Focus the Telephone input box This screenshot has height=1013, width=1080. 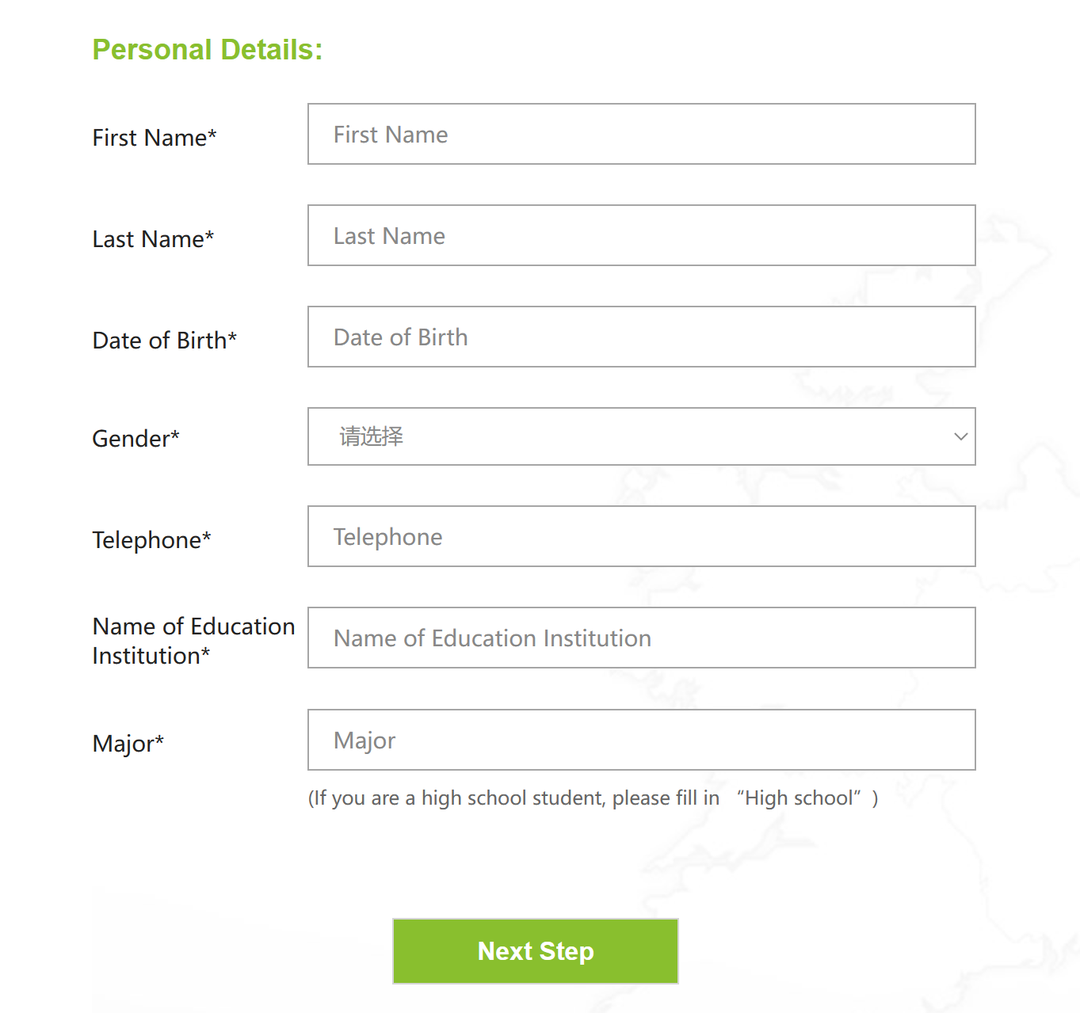tap(641, 537)
